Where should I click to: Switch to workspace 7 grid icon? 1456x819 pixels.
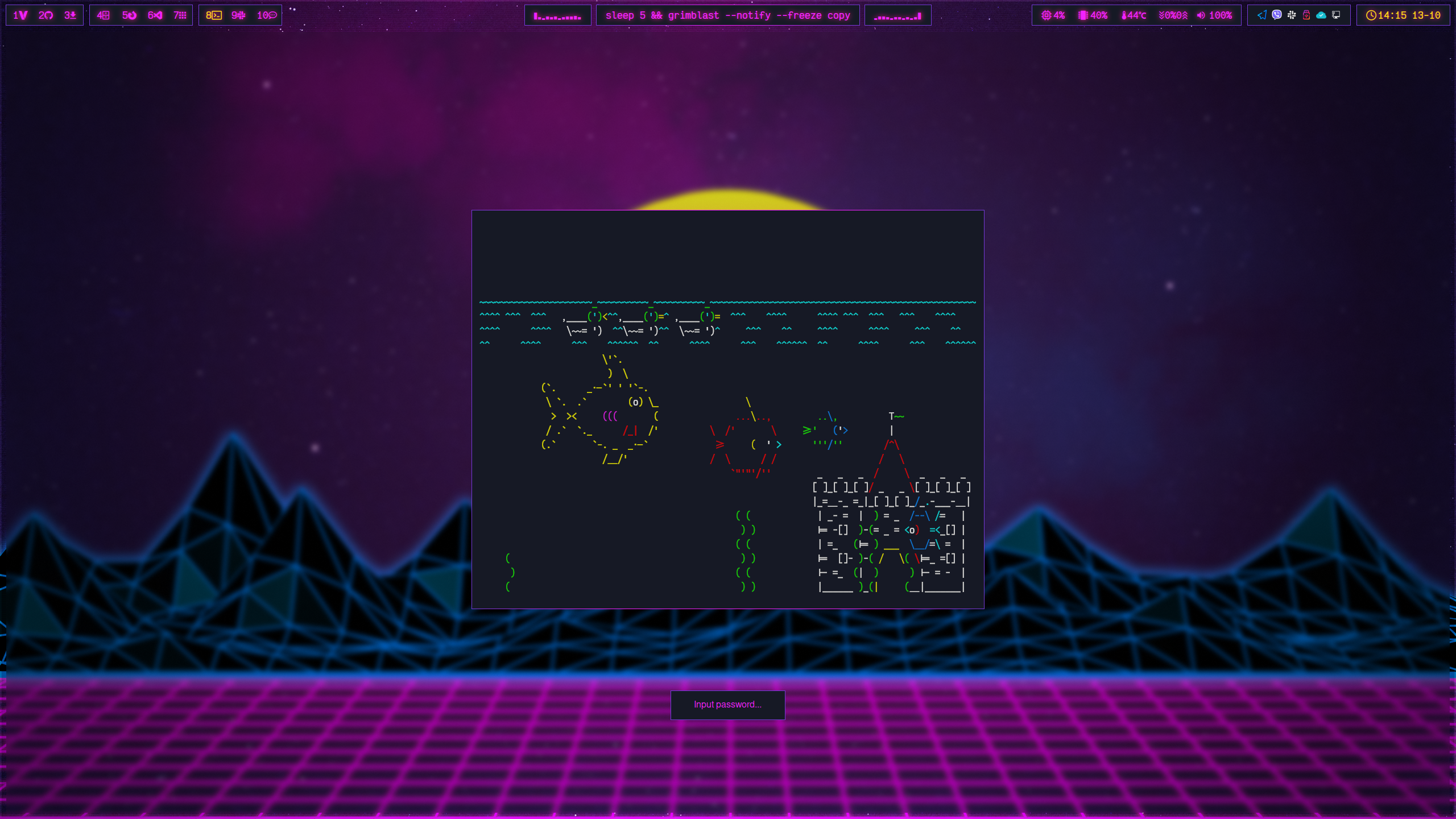(x=180, y=15)
